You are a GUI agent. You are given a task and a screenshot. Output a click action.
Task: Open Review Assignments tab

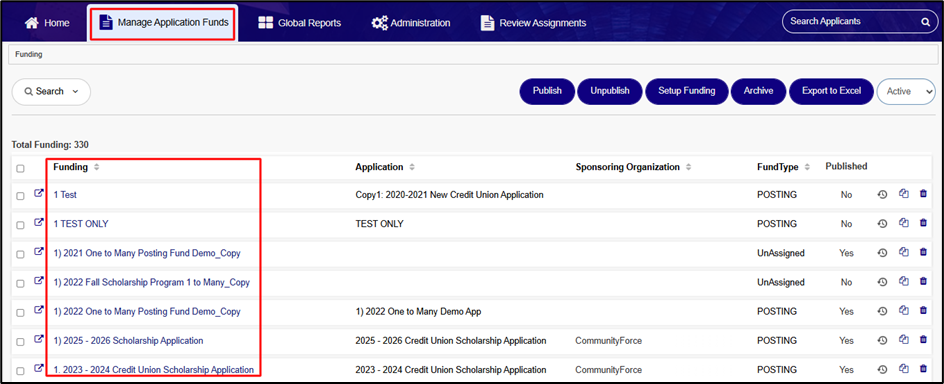[x=533, y=23]
